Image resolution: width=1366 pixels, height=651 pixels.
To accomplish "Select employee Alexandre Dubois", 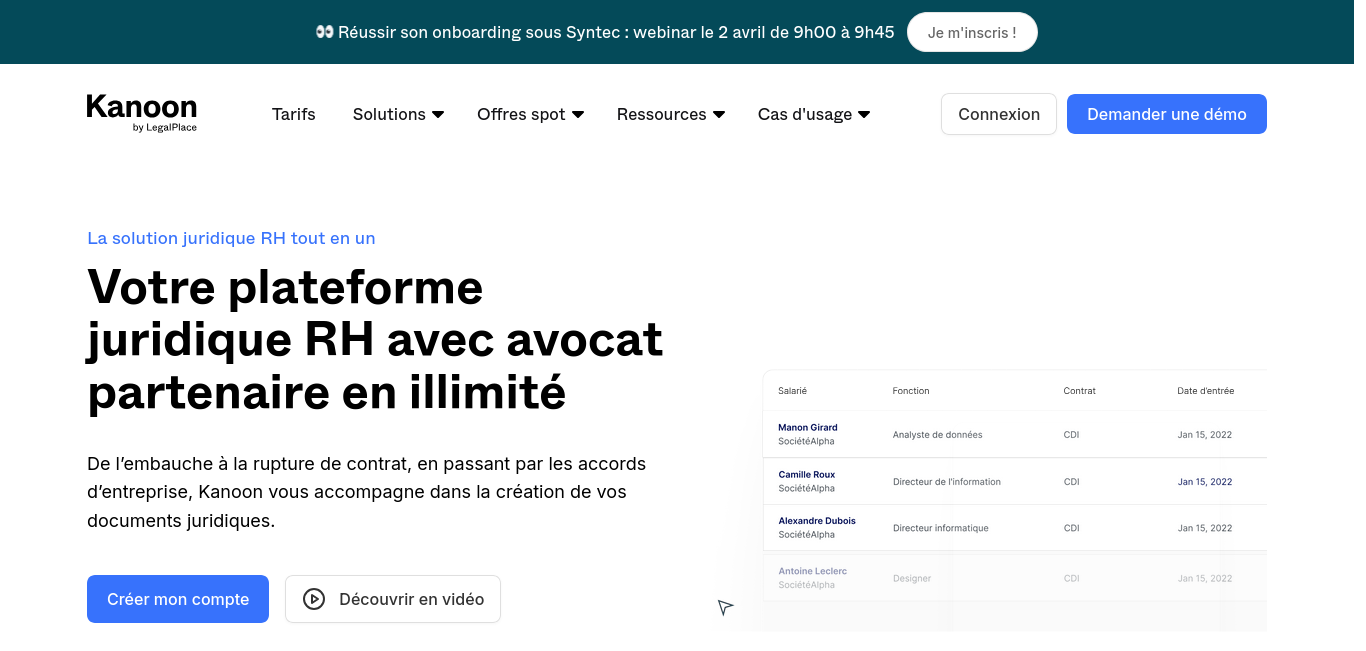I will click(x=817, y=521).
